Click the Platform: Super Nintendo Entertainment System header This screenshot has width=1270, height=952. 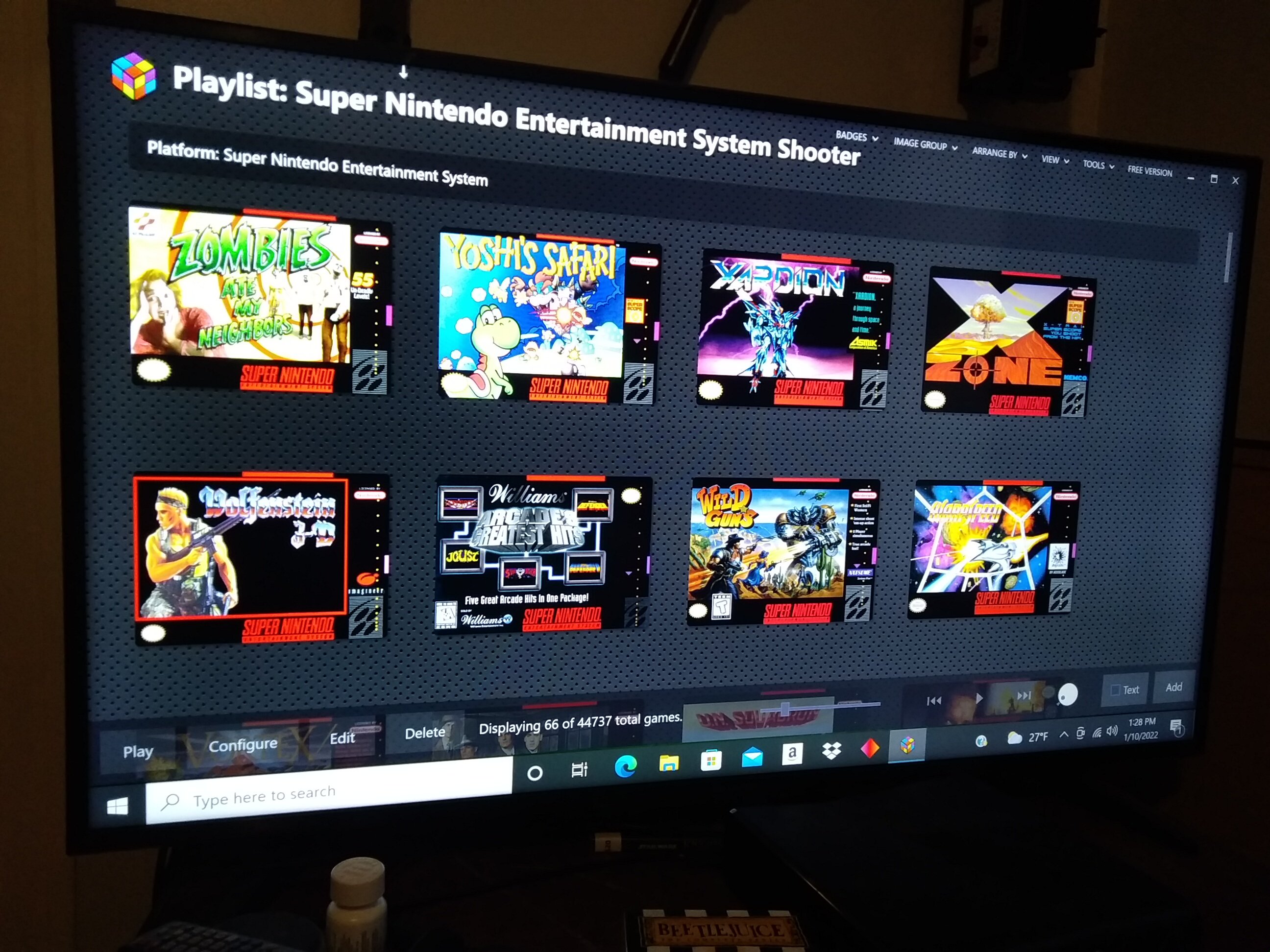[317, 164]
